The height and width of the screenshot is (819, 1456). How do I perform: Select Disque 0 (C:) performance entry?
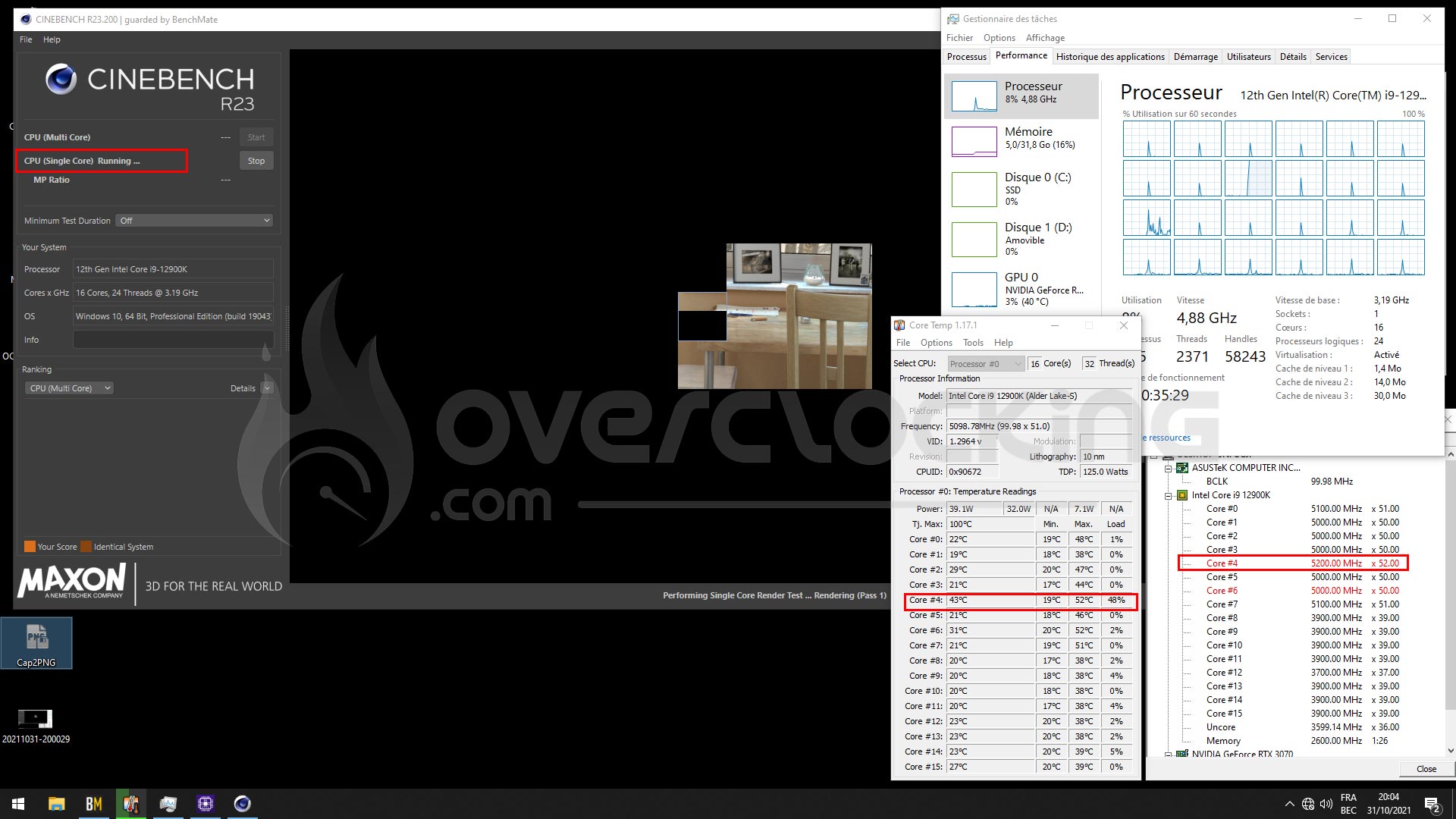[x=1021, y=189]
